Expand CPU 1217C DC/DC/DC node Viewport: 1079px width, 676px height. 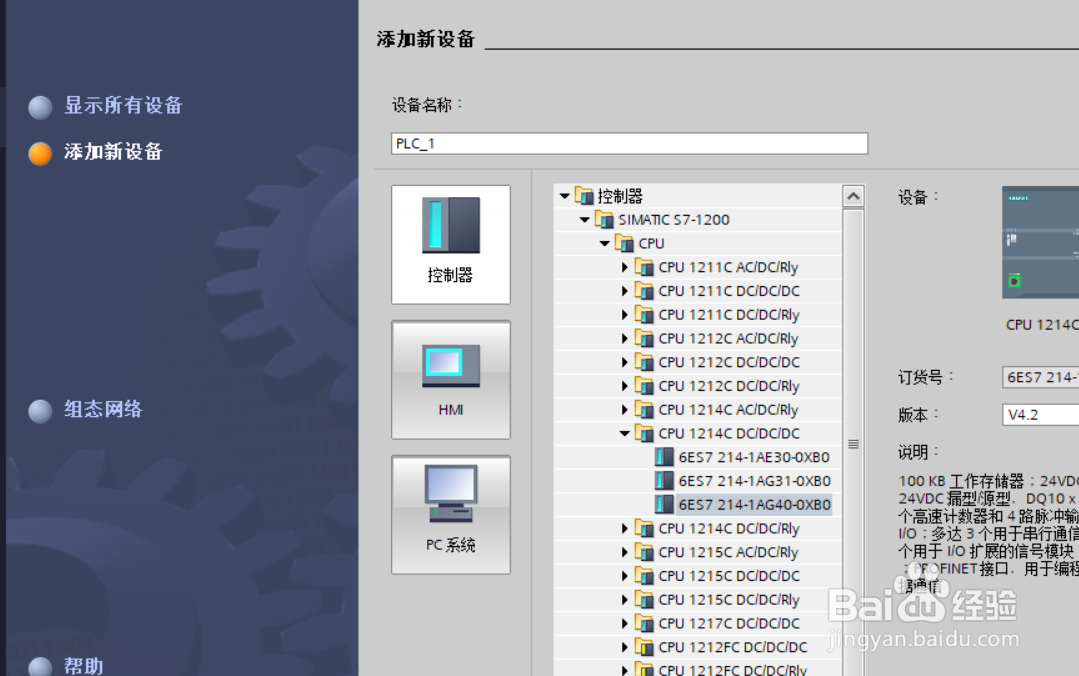[x=624, y=624]
